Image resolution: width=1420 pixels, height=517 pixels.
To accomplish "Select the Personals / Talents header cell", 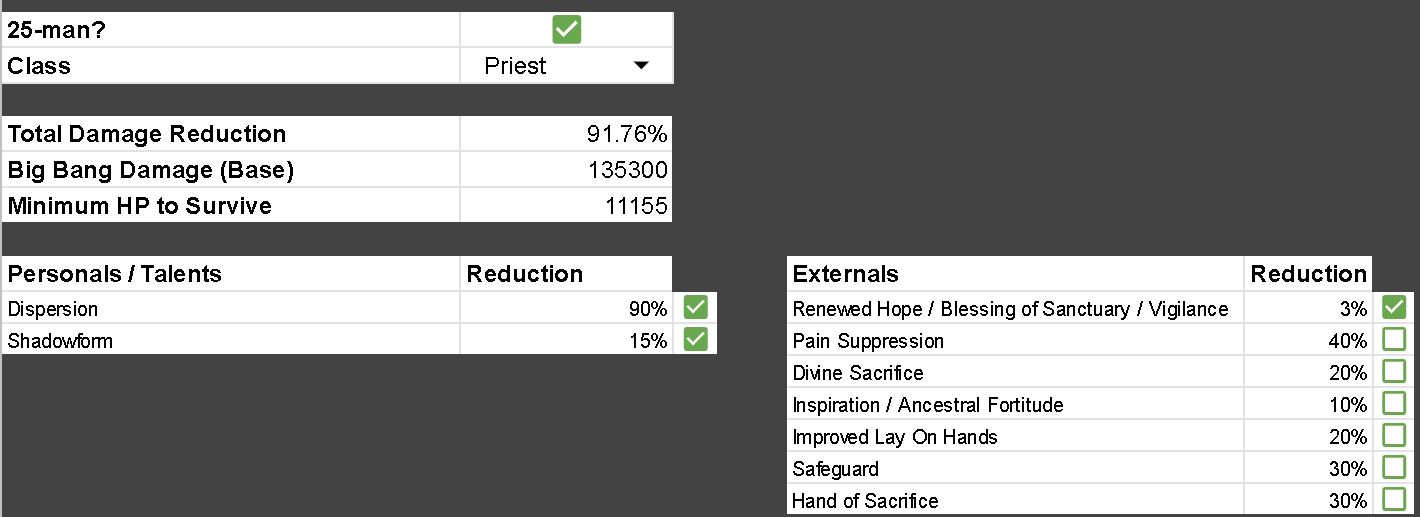I will pyautogui.click(x=231, y=274).
